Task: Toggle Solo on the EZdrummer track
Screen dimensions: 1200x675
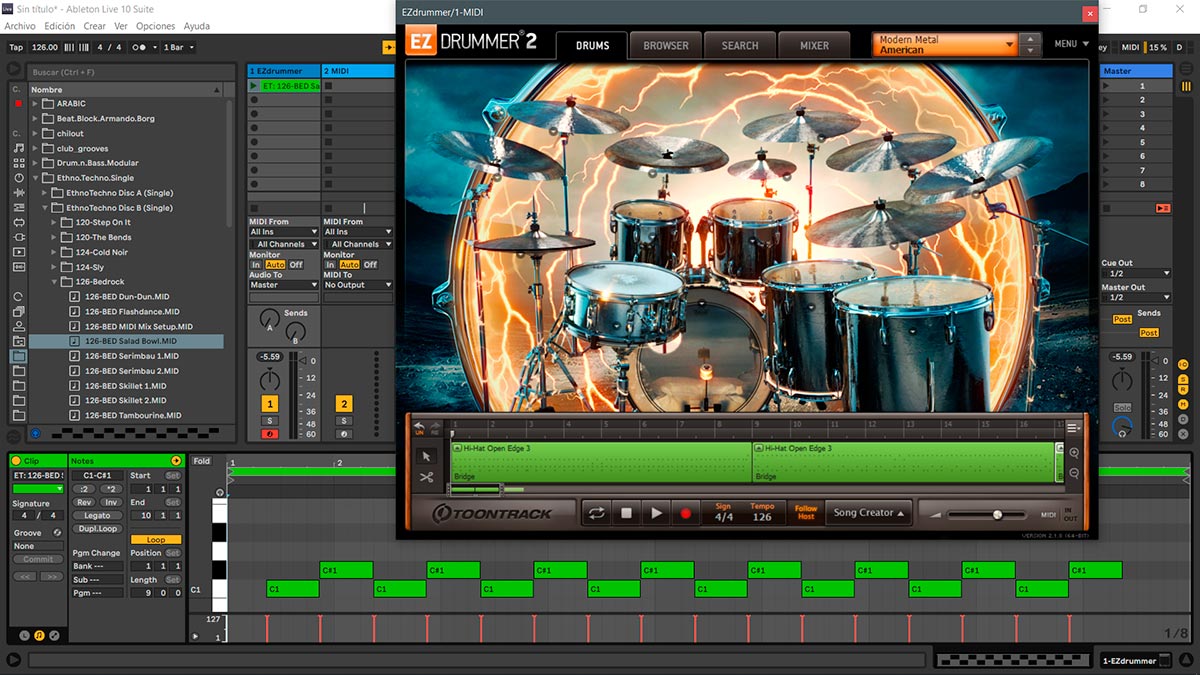Action: coord(270,421)
